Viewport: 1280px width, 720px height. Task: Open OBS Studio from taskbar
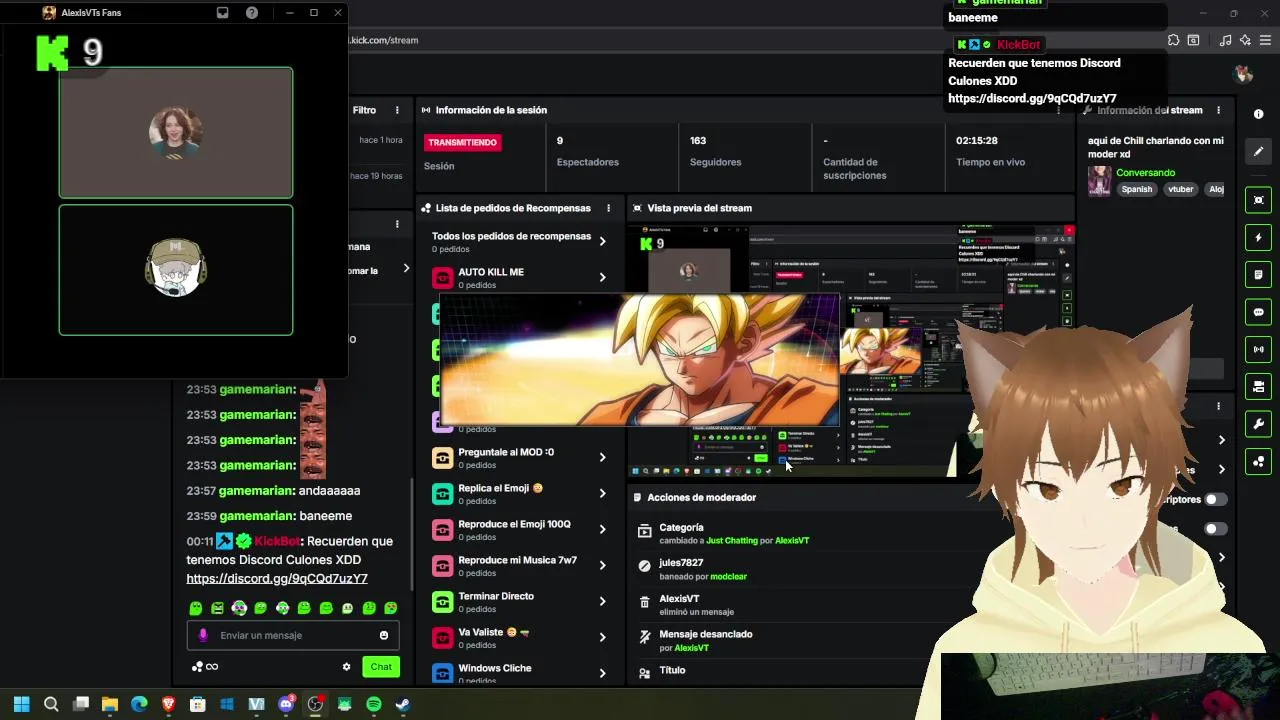click(315, 704)
